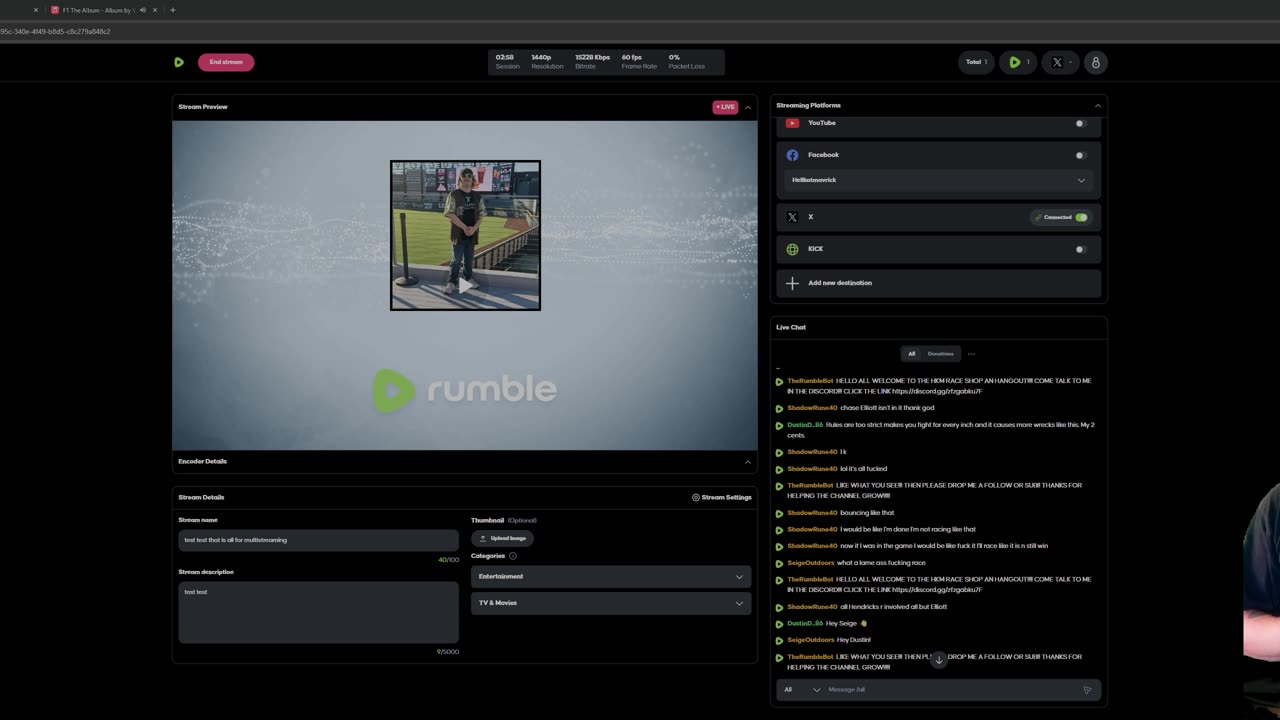Click the chat Message input field

pyautogui.click(x=950, y=690)
